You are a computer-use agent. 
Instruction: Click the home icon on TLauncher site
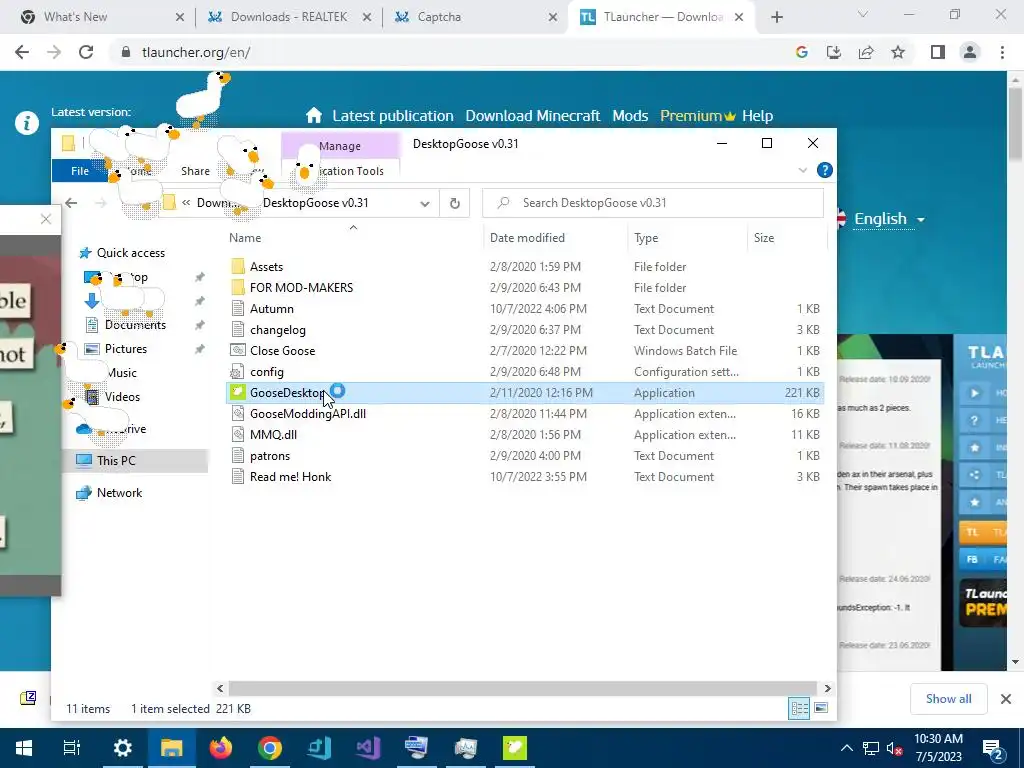click(x=313, y=116)
